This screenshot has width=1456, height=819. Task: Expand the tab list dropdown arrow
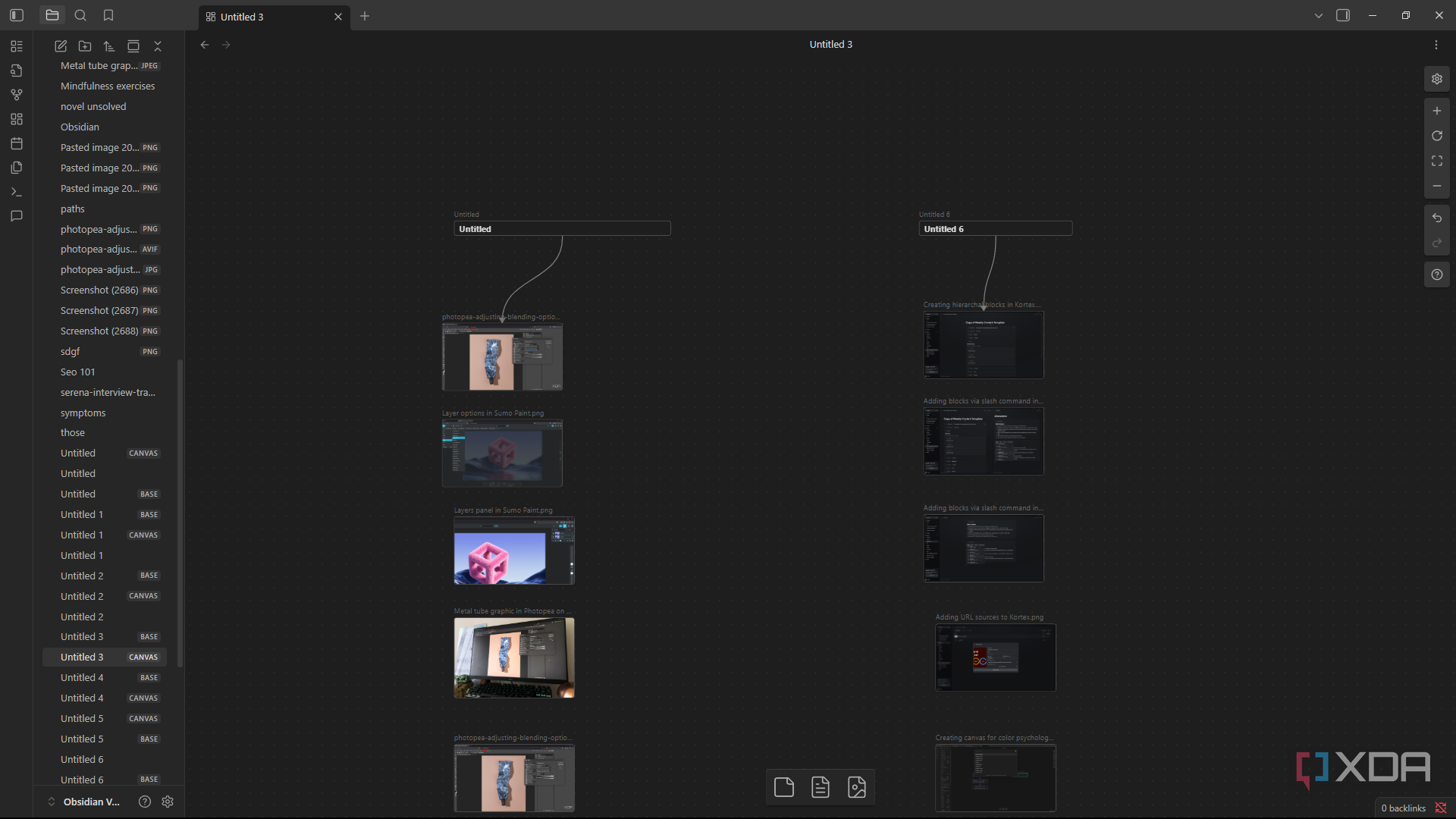point(1319,15)
